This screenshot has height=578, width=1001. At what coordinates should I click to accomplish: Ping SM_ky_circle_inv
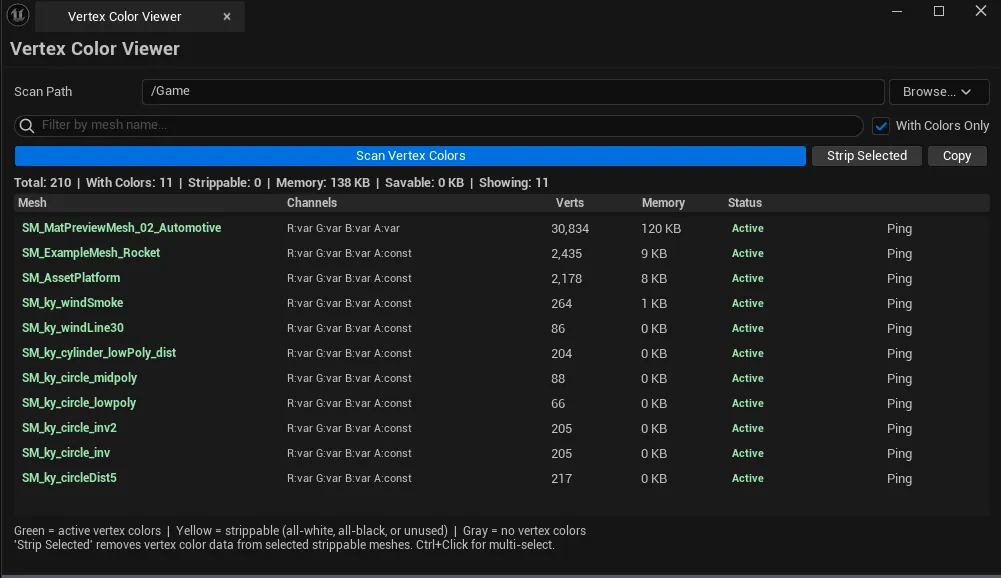(899, 453)
